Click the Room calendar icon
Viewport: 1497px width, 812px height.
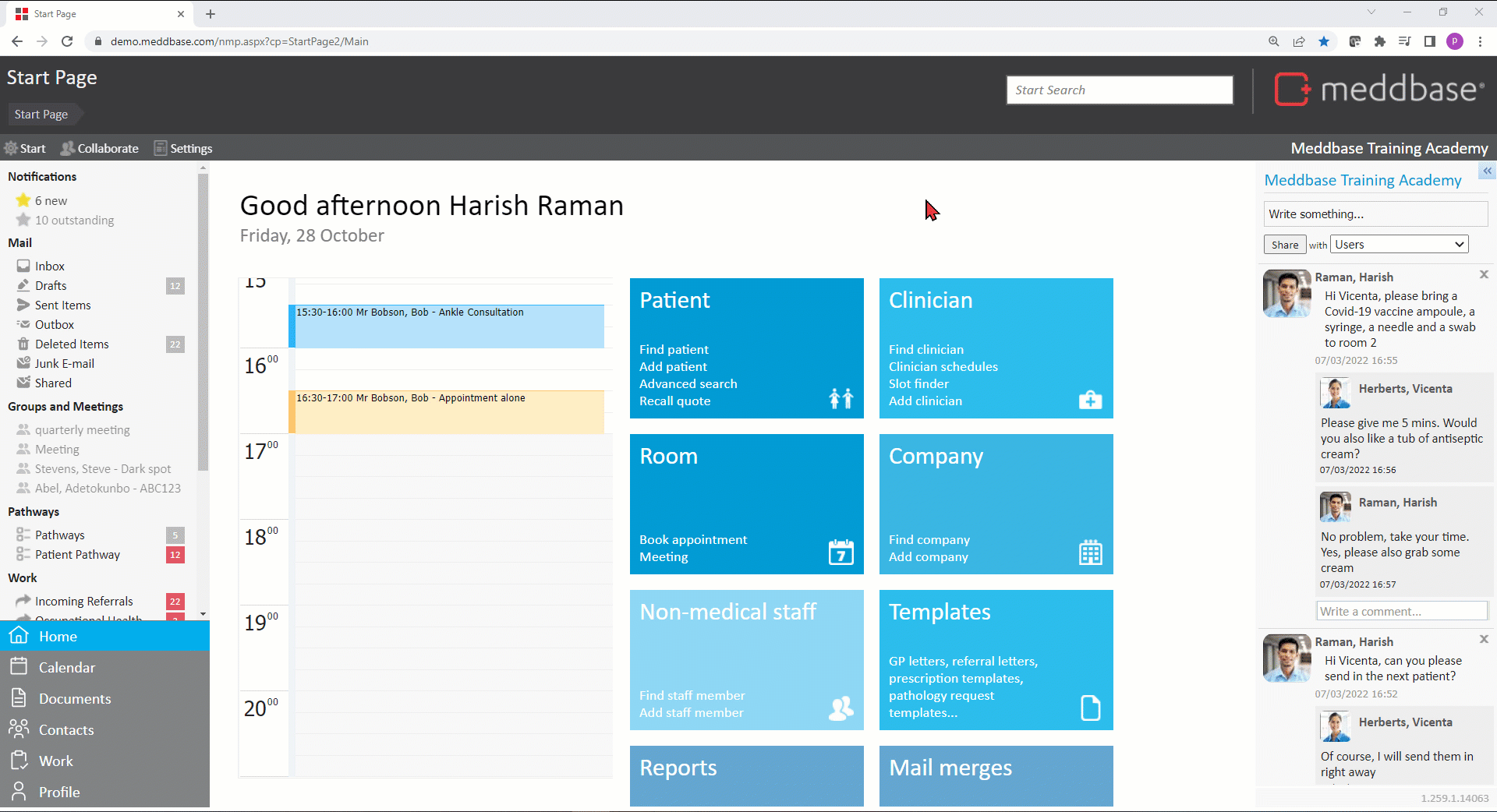[x=841, y=553]
